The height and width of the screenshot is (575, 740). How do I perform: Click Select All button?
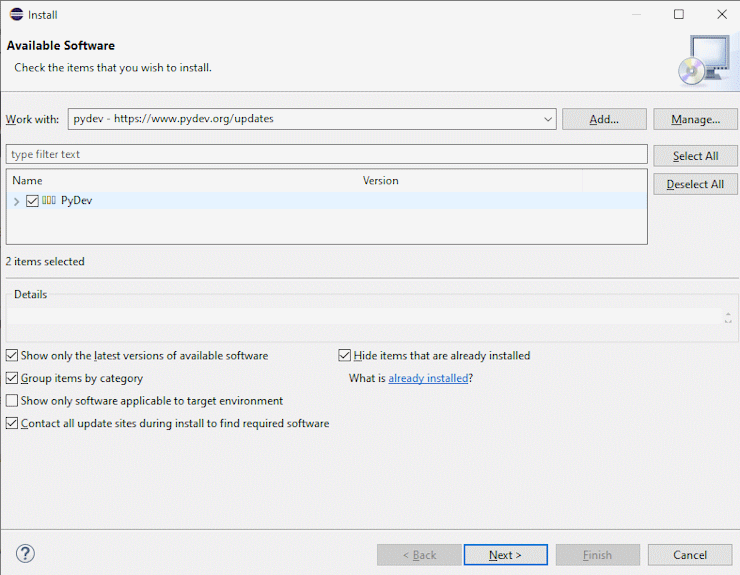[x=695, y=156]
